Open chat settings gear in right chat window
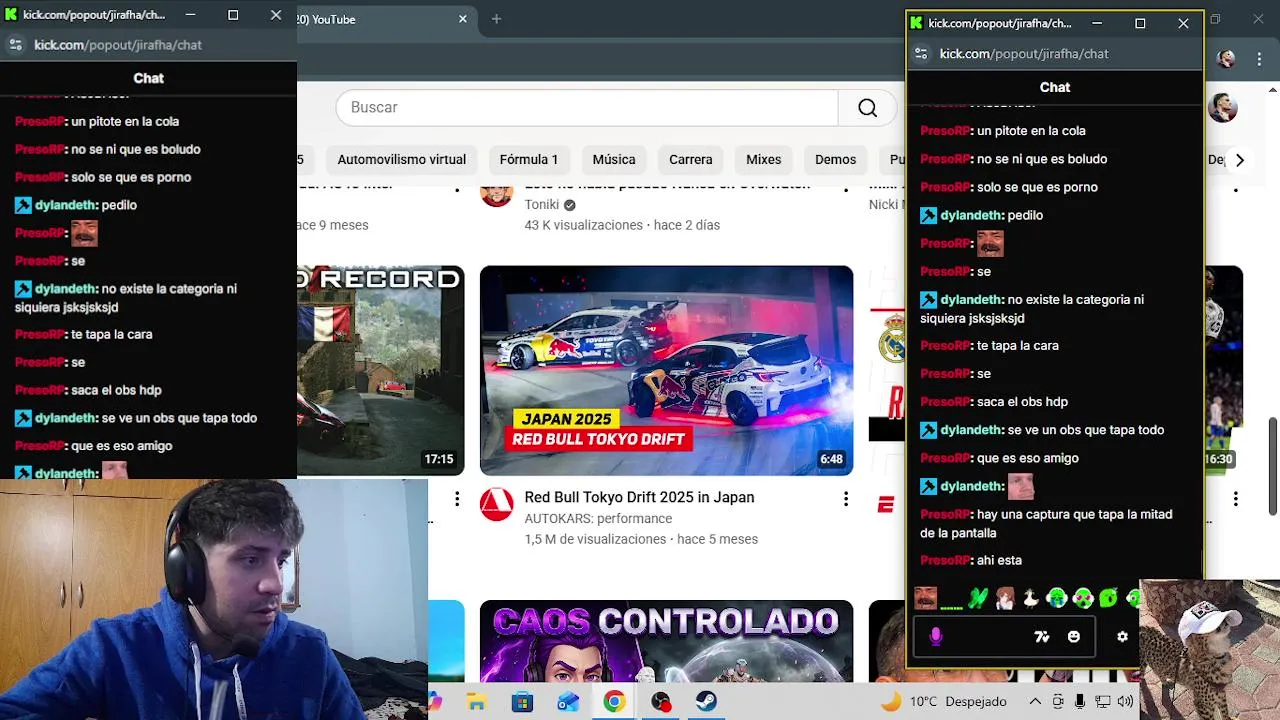This screenshot has height=720, width=1280. point(1122,637)
